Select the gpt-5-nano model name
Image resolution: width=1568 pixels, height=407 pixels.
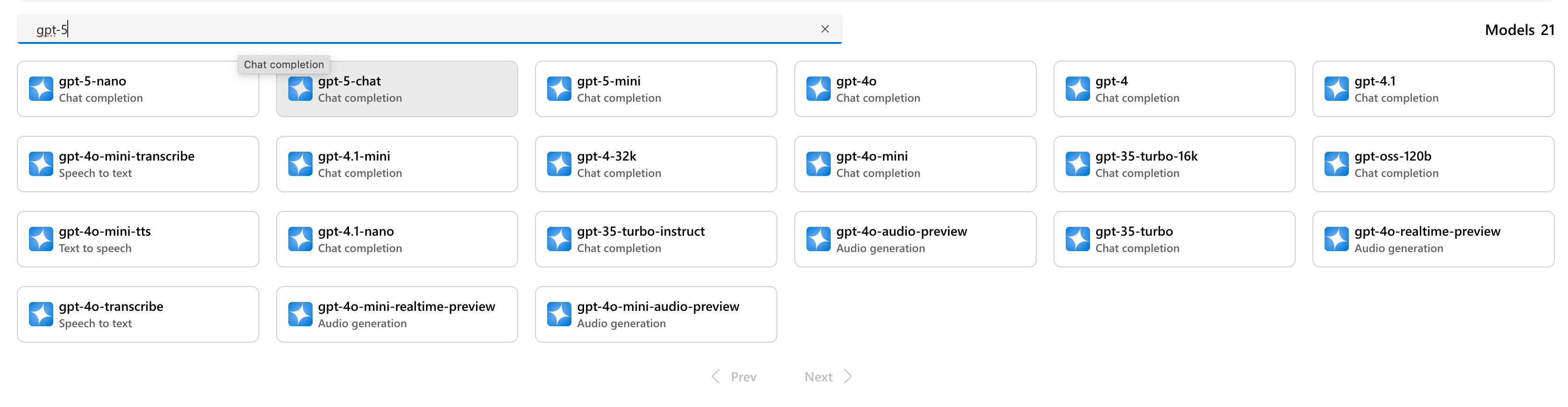coord(93,82)
